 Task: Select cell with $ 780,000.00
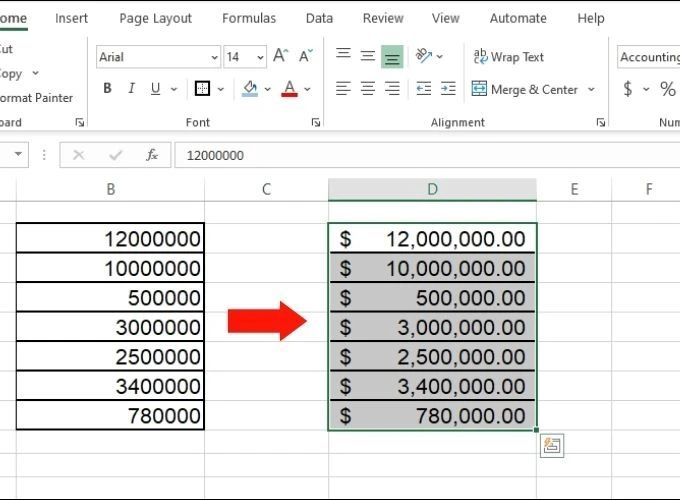[432, 415]
